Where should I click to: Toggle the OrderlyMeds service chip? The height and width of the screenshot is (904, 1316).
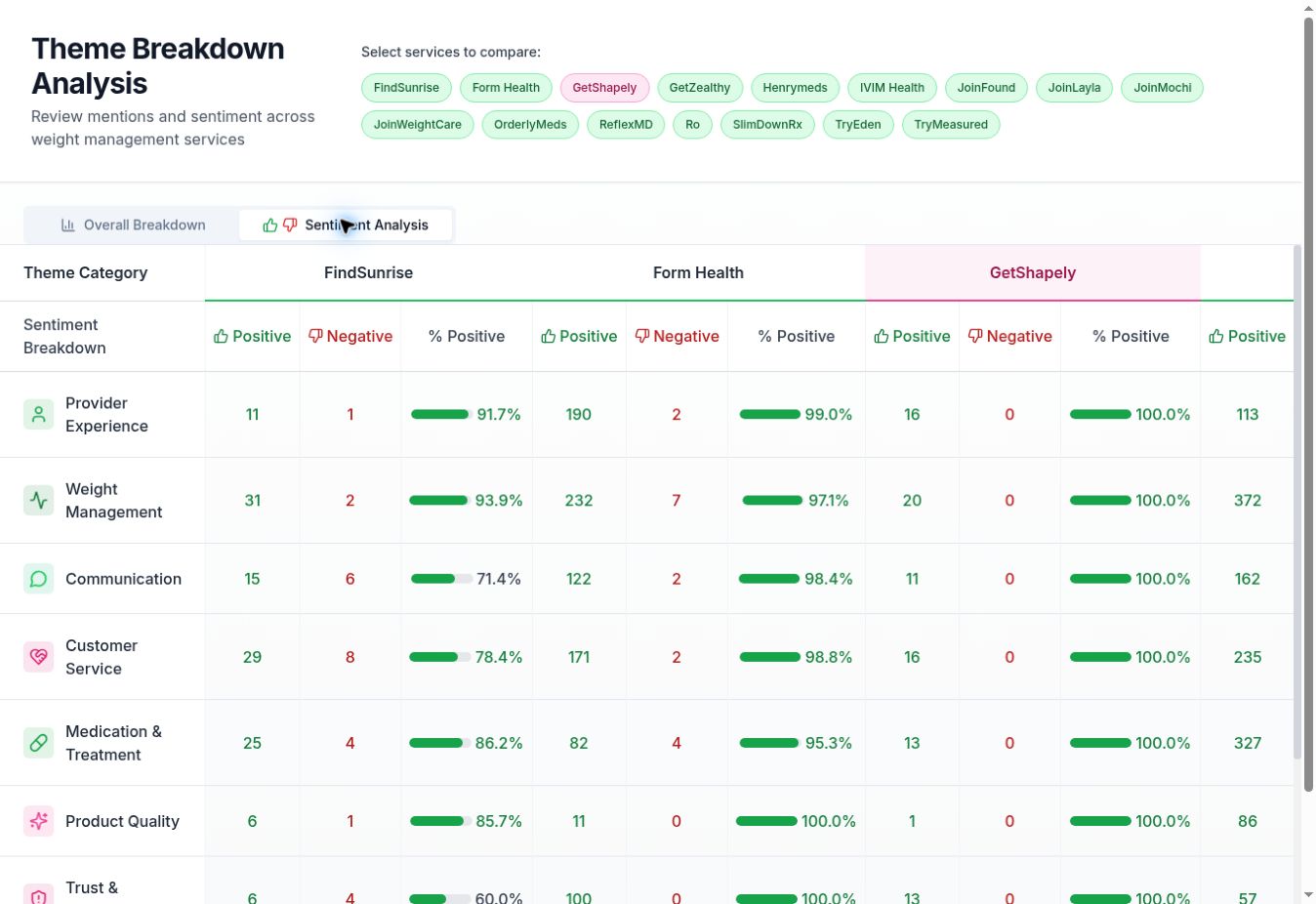[x=530, y=125]
